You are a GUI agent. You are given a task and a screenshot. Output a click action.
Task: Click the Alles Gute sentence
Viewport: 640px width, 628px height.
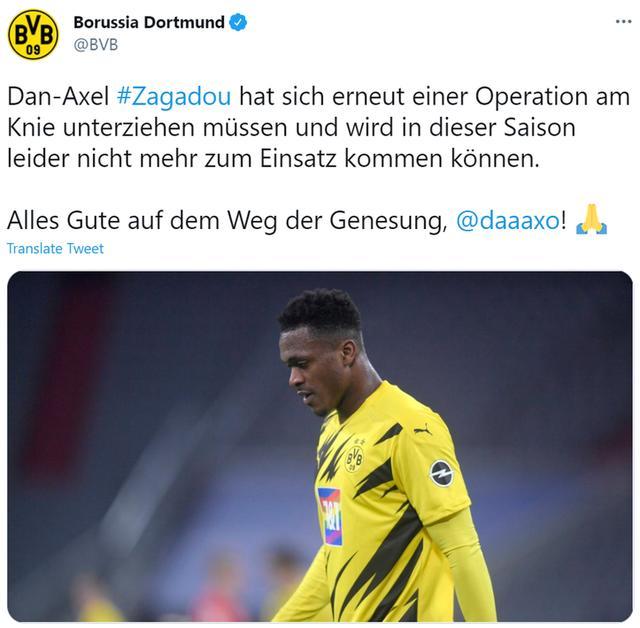[287, 221]
